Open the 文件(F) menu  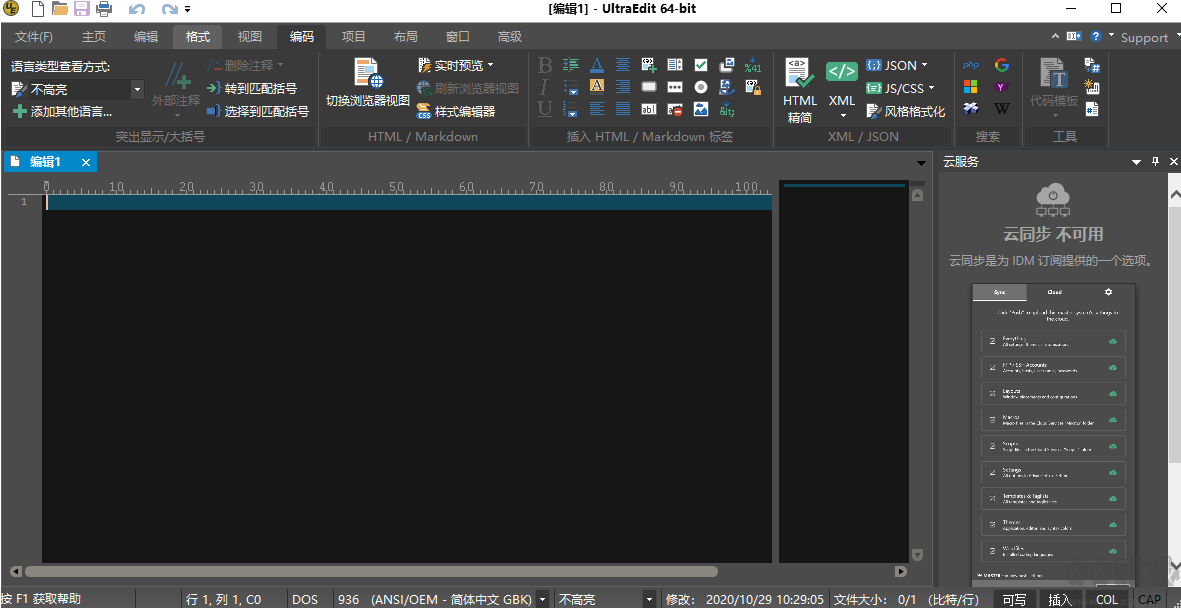[x=33, y=36]
